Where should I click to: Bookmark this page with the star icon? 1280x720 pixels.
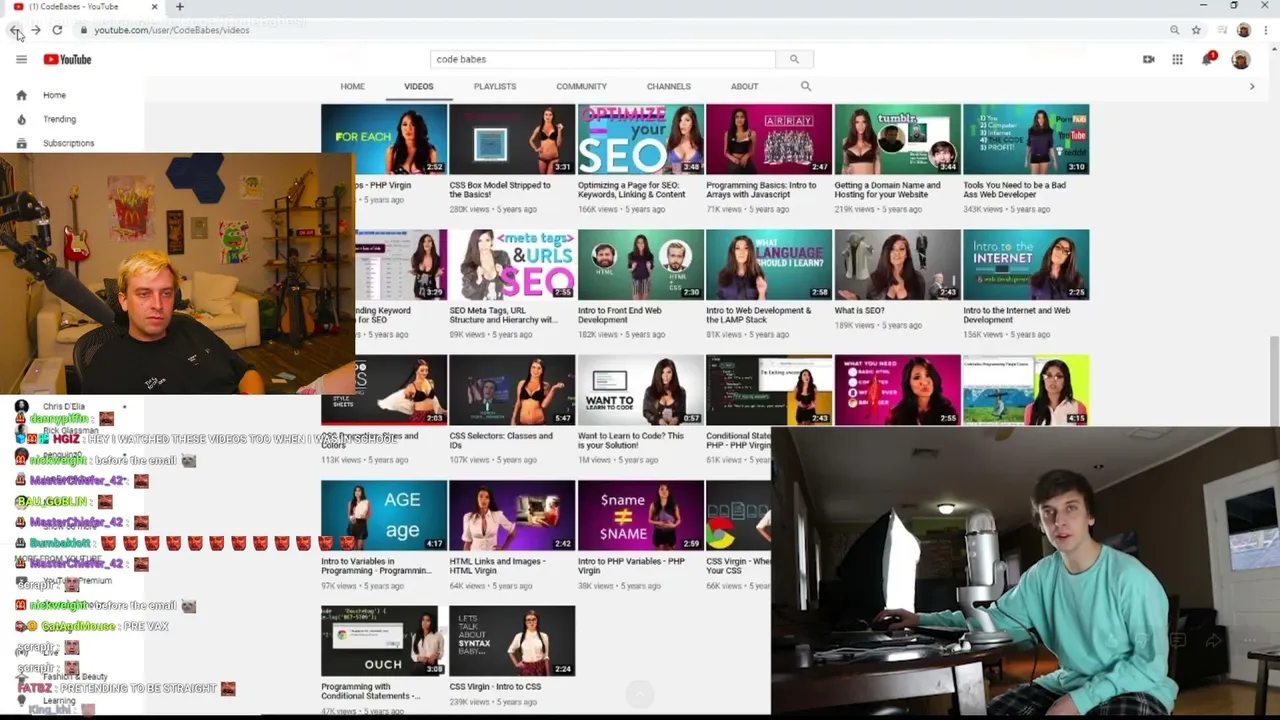(1196, 31)
